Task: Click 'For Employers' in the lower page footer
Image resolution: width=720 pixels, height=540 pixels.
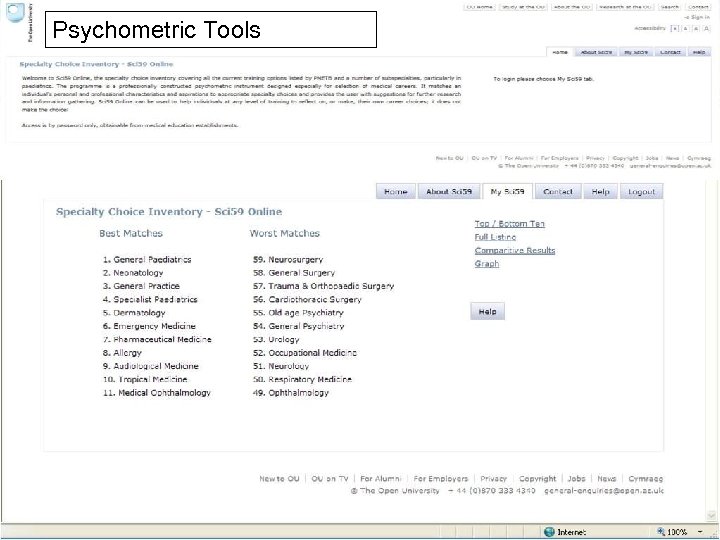Action: (x=441, y=478)
